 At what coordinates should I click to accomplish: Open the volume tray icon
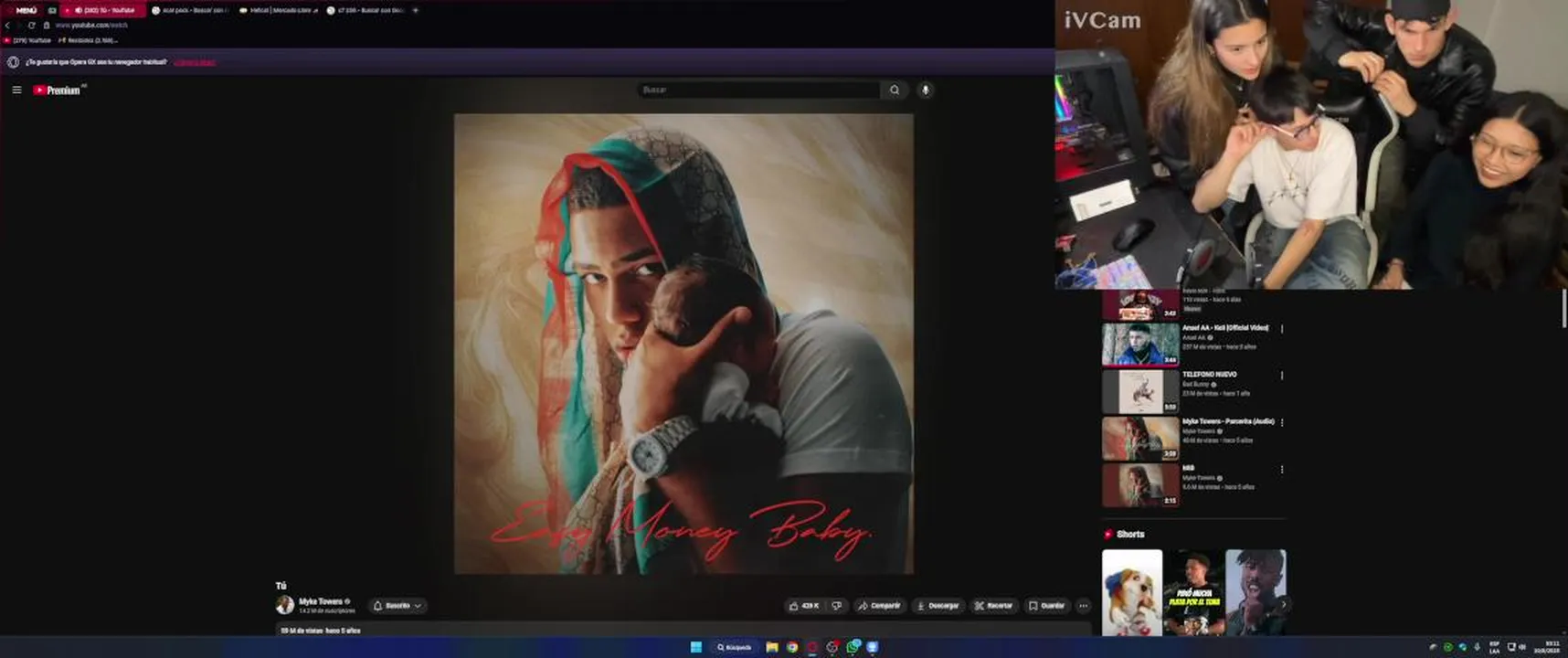tap(1521, 647)
